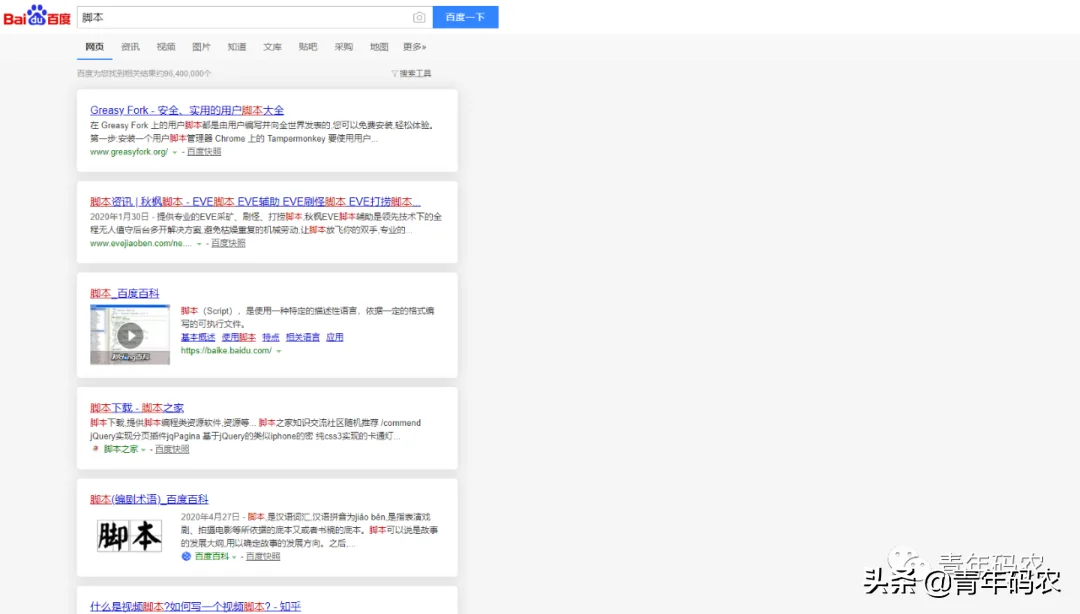Open 什么是视频脚本 知乎 result
The image size is (1080, 614).
(195, 606)
